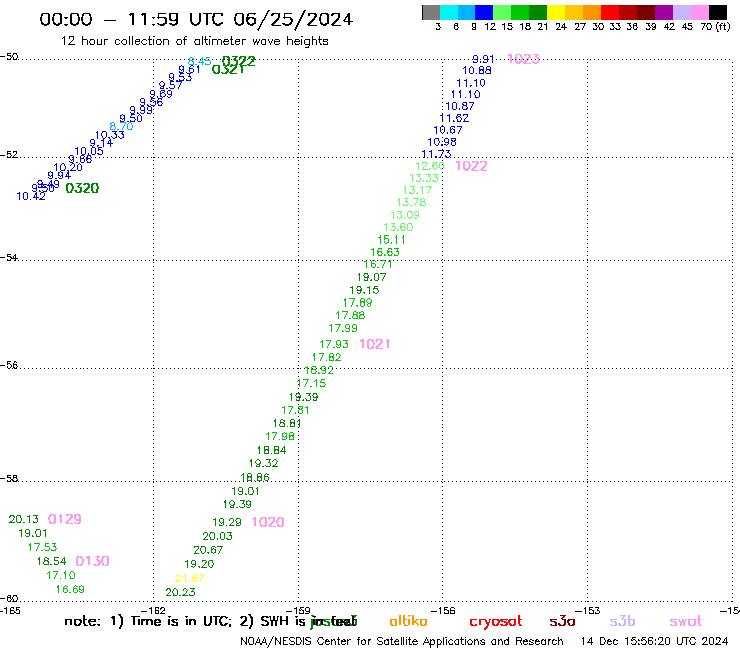This screenshot has width=740, height=650.
Task: Click the wave value 19.20
Action: pyautogui.click(x=199, y=564)
